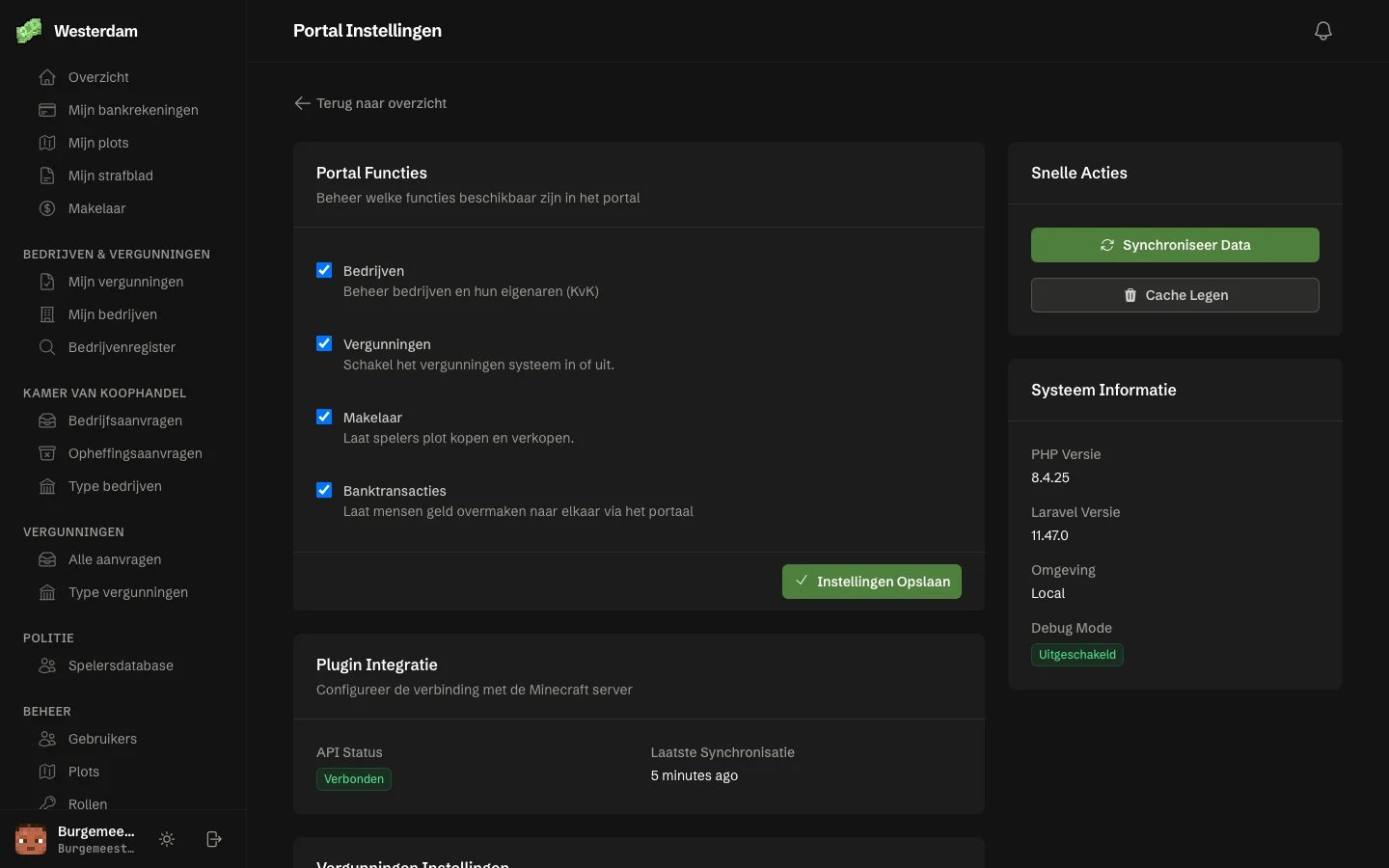Click the Mijn vergunningen document-check icon
Image resolution: width=1389 pixels, height=868 pixels.
pos(47,282)
